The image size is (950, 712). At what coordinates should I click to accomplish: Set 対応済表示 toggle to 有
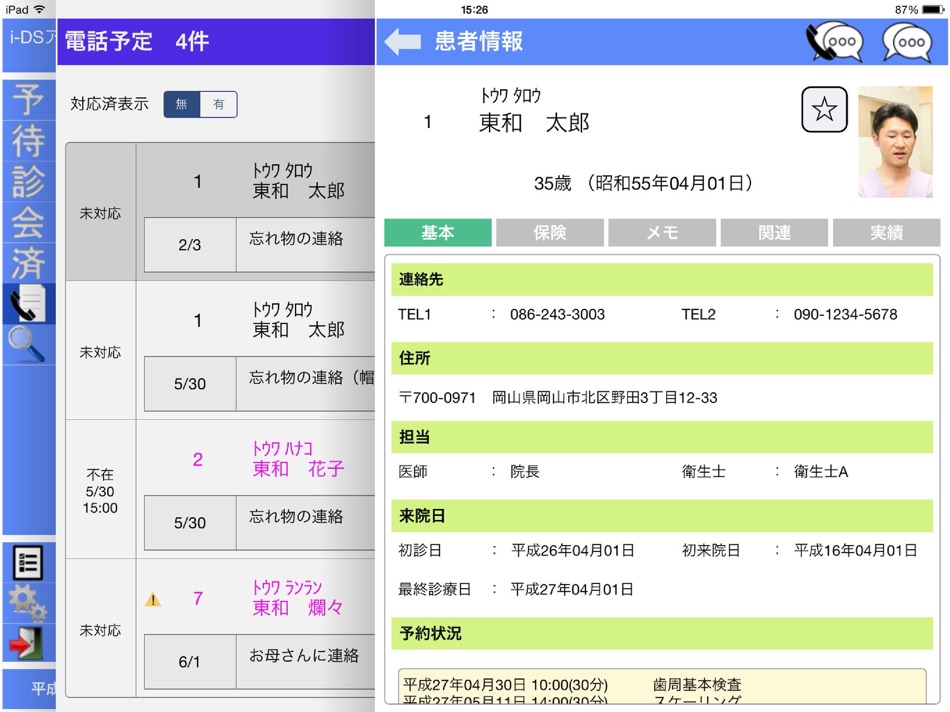click(x=218, y=104)
